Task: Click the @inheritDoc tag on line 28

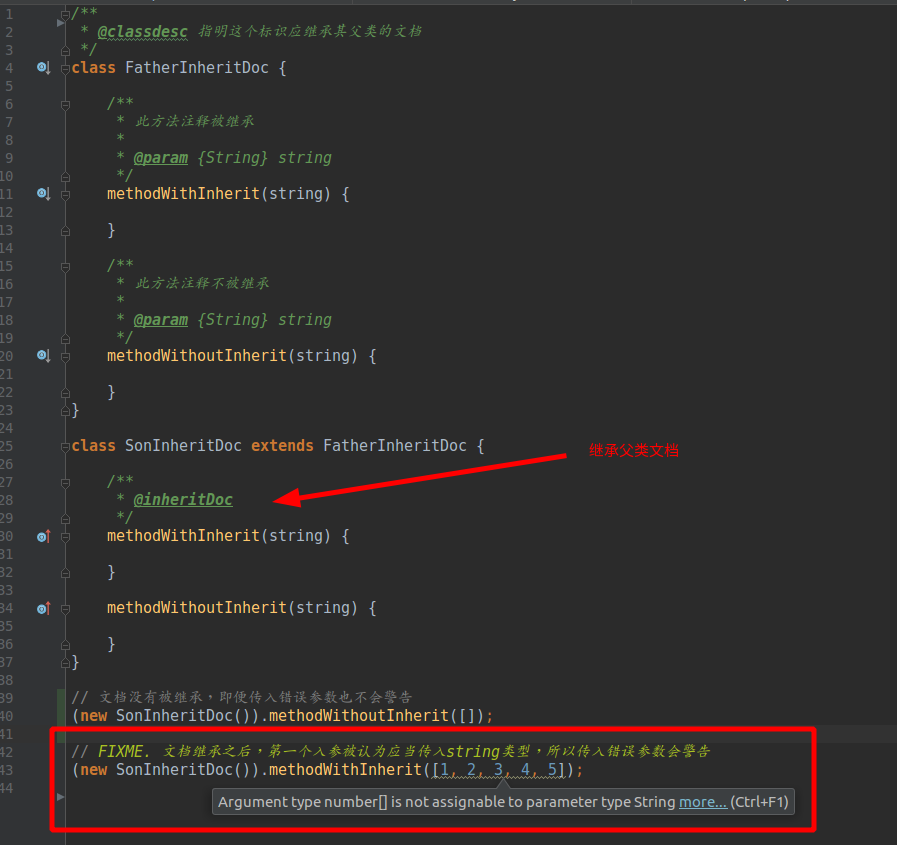Action: pos(183,499)
